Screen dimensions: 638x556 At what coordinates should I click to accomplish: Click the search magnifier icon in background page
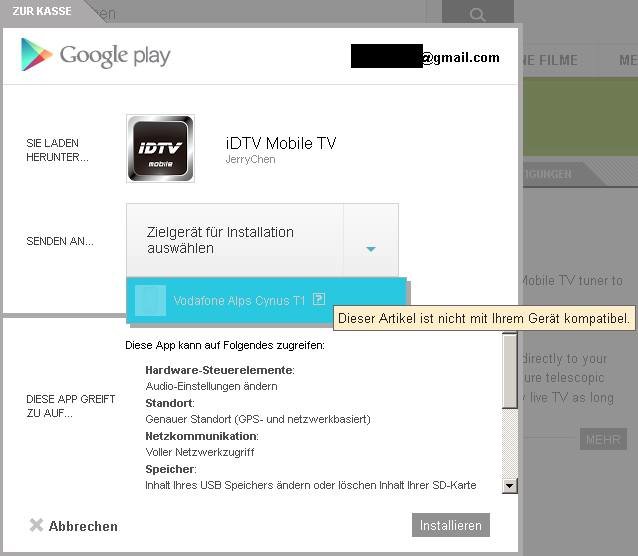tap(477, 15)
